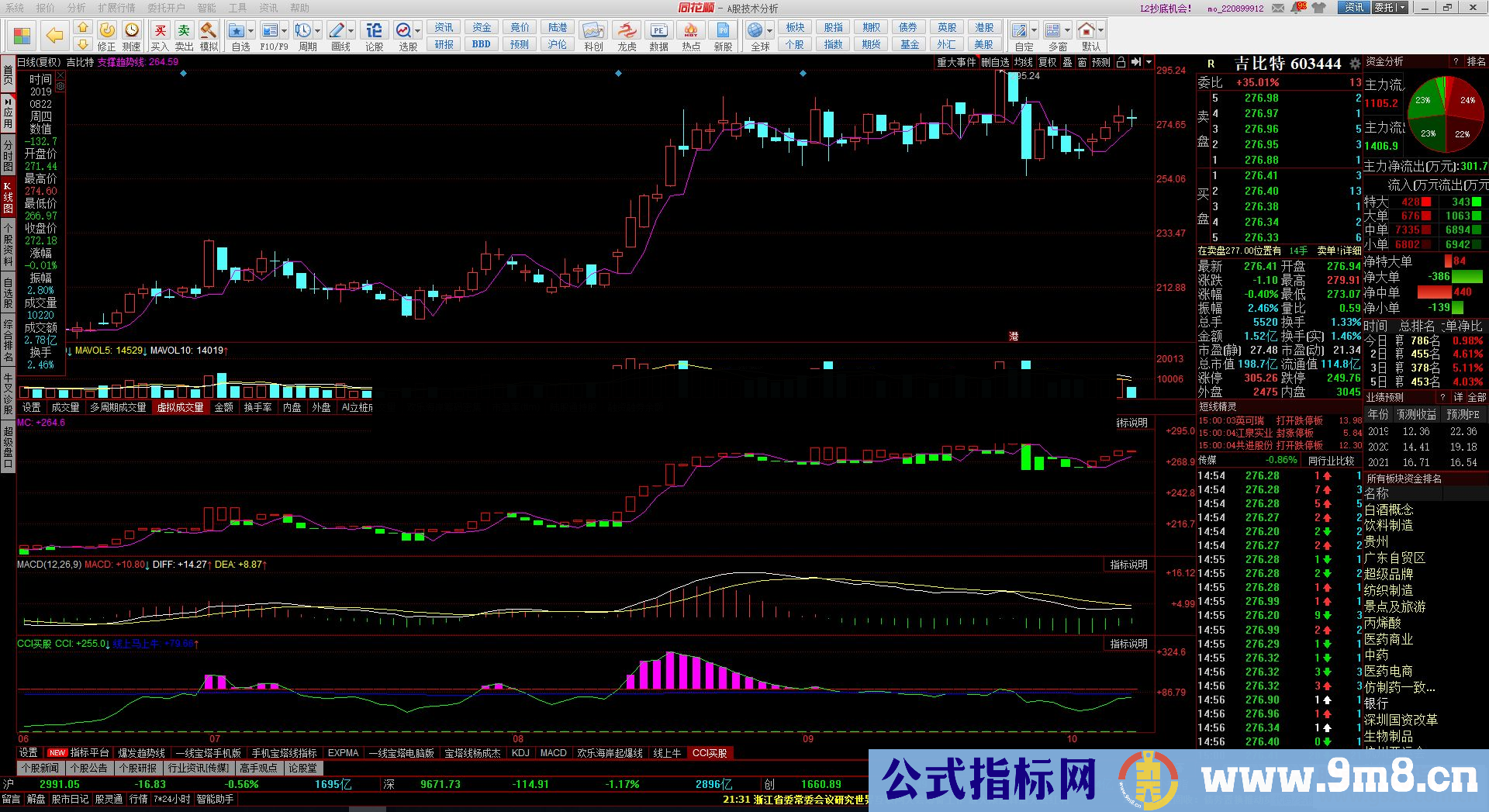Toggle 窗 window option in chart header
The width and height of the screenshot is (1489, 812).
click(x=1082, y=62)
